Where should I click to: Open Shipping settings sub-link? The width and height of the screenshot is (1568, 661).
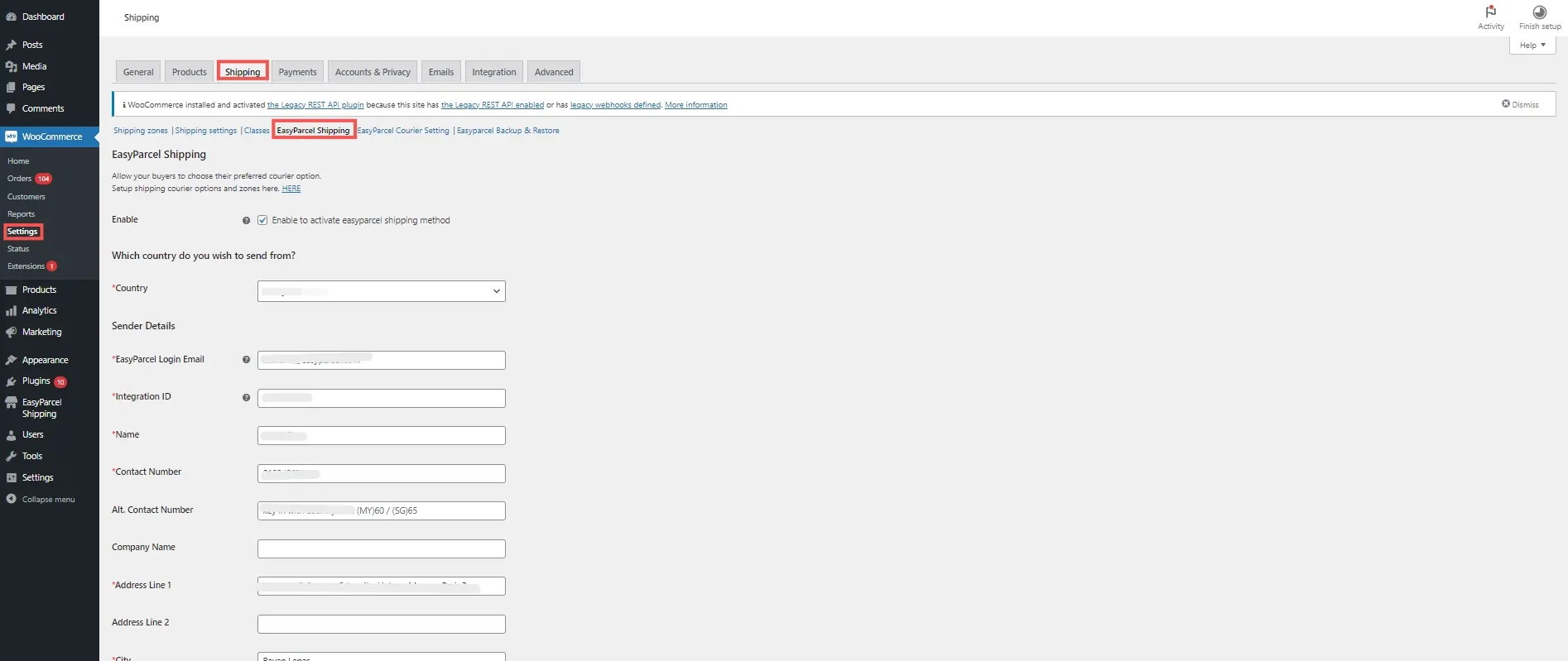[x=206, y=131]
